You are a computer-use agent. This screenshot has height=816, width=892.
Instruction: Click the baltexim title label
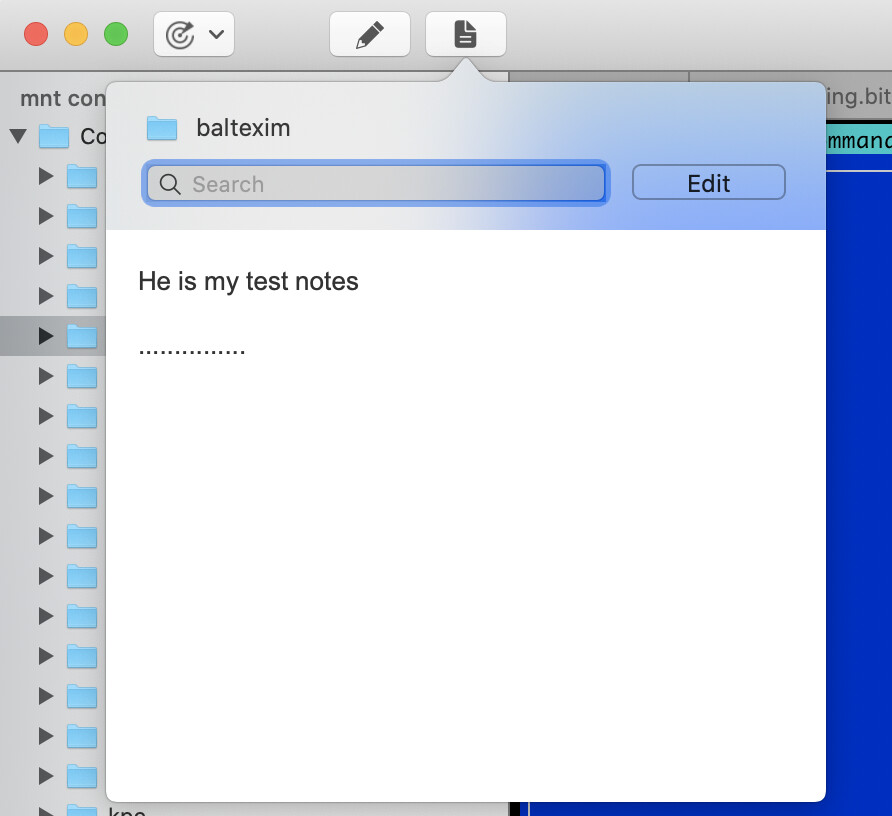pos(243,128)
